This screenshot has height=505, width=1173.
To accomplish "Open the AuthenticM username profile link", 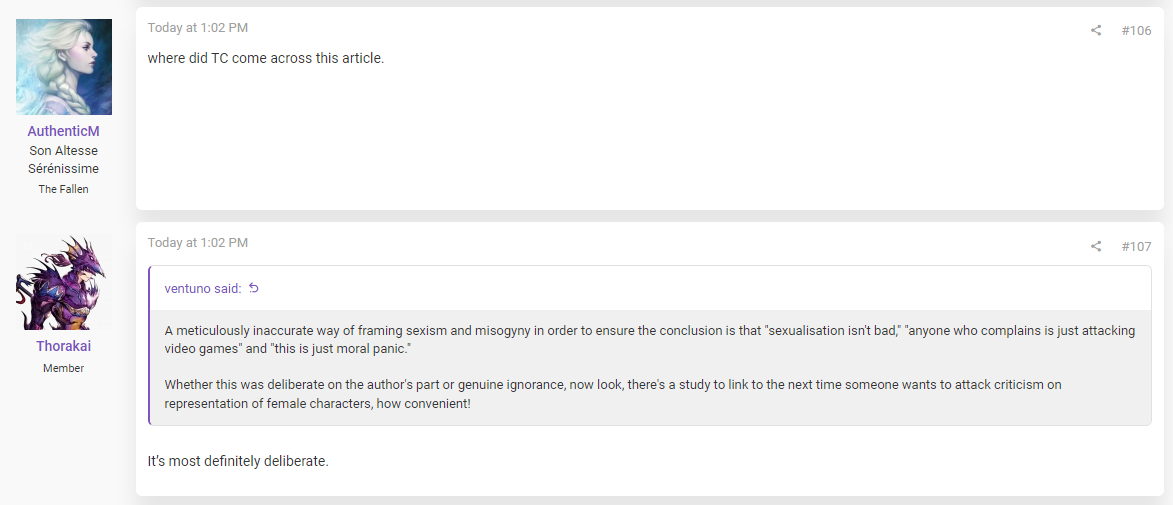I will [x=64, y=131].
